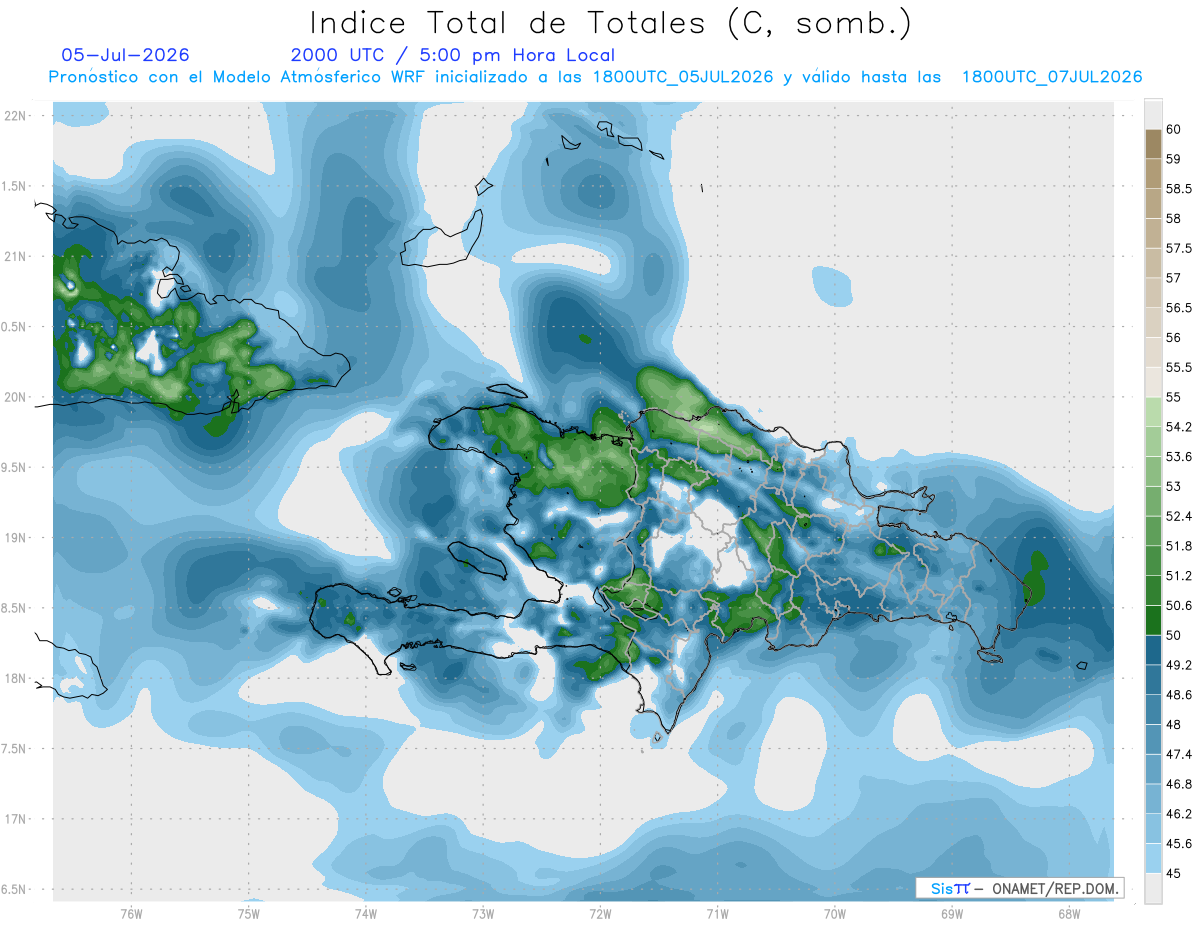Image resolution: width=1200 pixels, height=927 pixels.
Task: Click the '73W' longitude label
Action: pos(483,913)
